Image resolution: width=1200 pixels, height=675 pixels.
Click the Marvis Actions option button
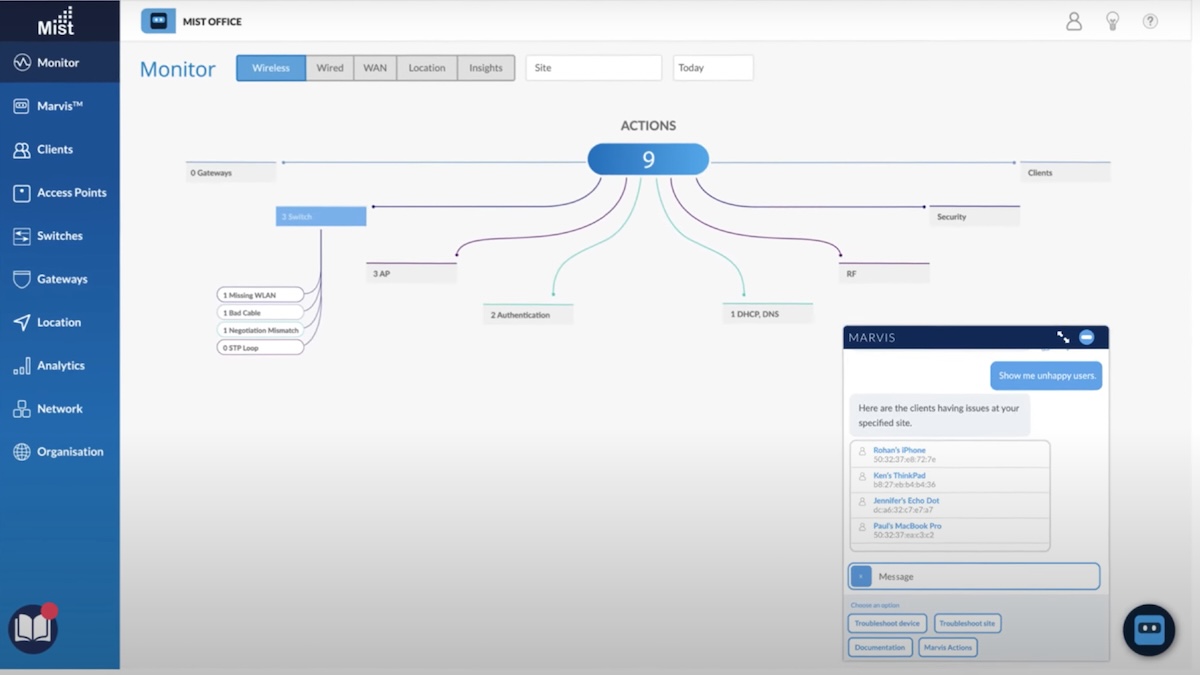948,647
